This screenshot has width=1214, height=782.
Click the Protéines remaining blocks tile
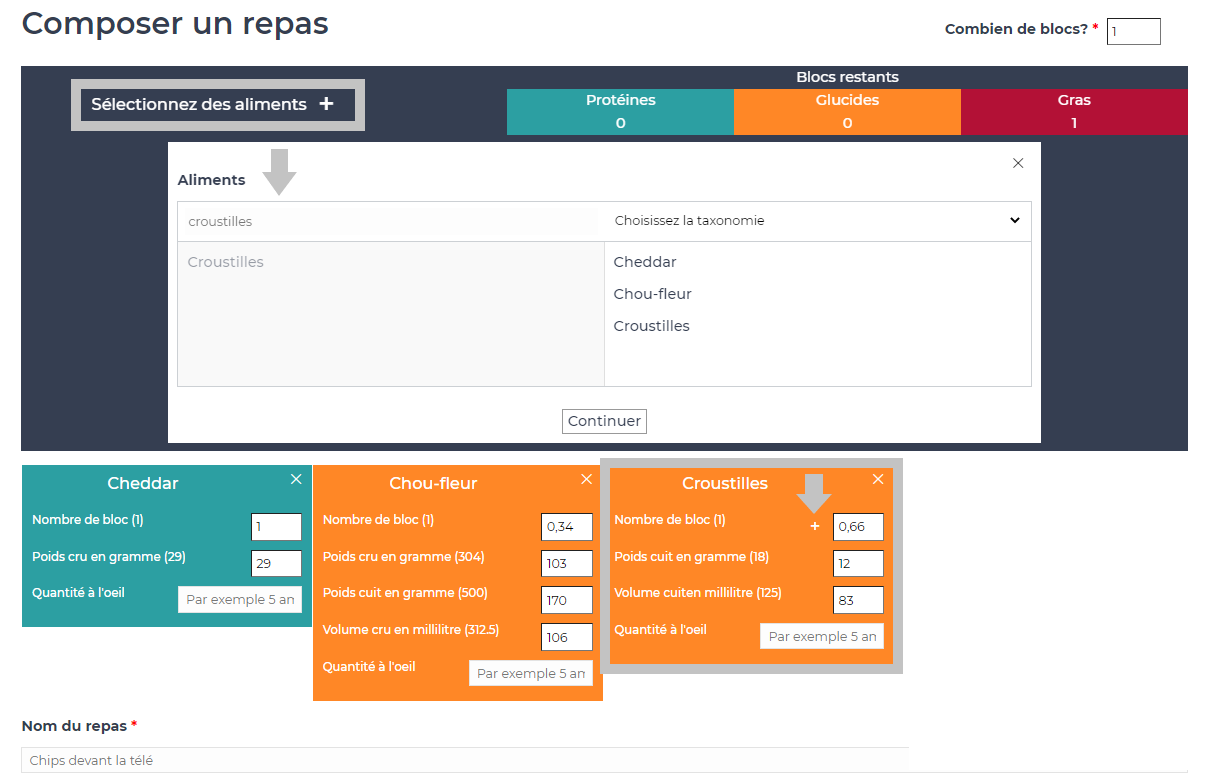[620, 111]
